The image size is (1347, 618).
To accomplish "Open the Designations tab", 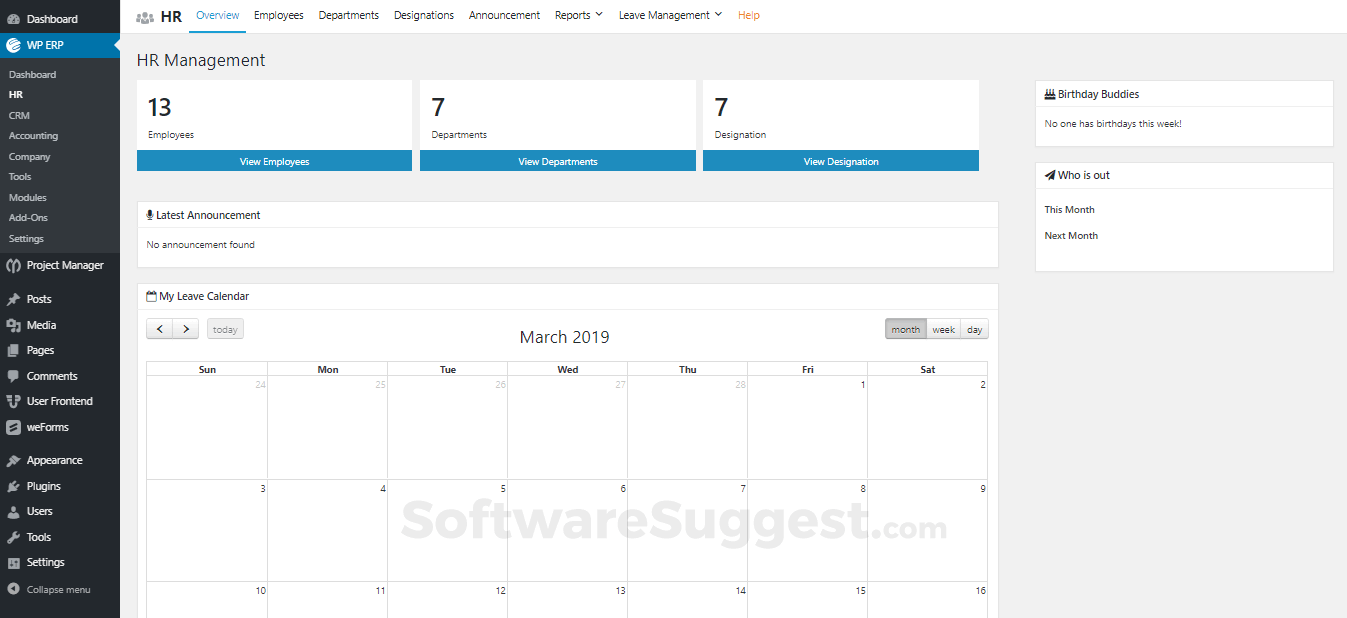I will pyautogui.click(x=424, y=14).
